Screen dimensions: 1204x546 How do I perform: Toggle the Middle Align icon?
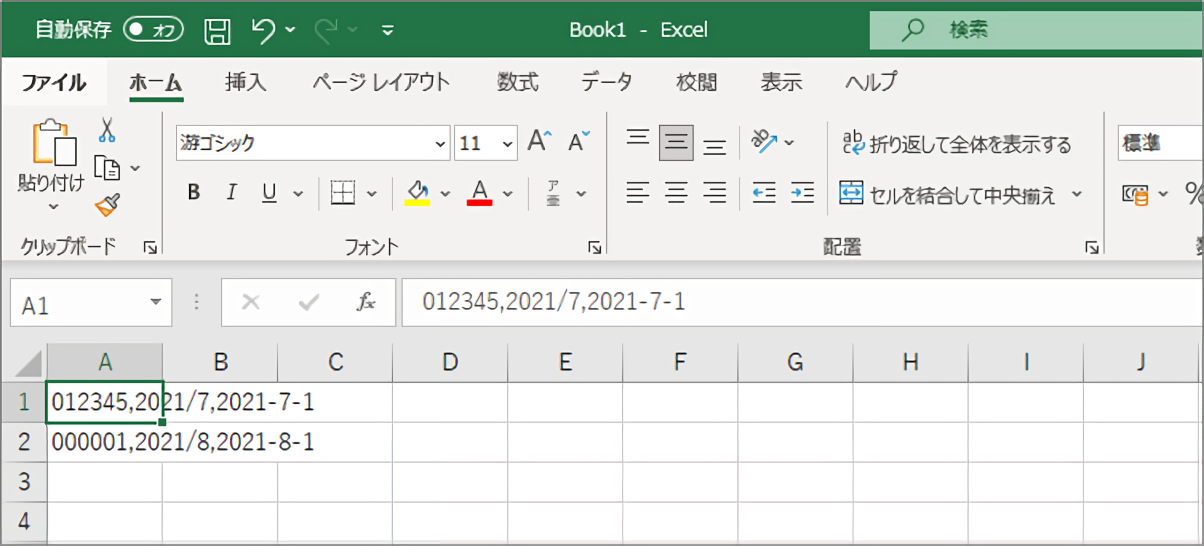click(676, 143)
